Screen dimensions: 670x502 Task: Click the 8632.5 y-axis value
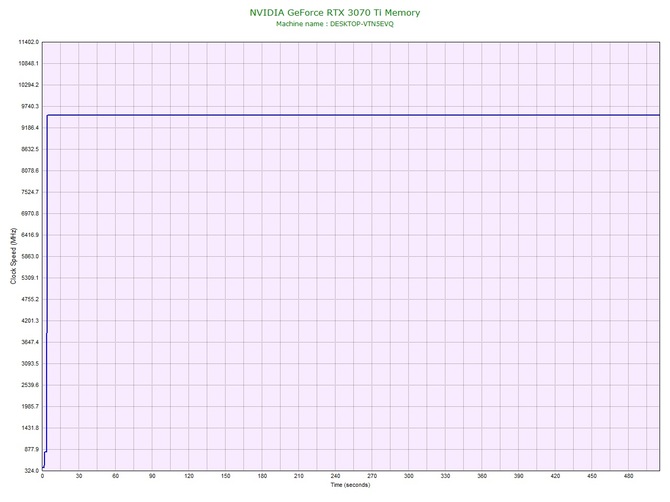point(30,149)
